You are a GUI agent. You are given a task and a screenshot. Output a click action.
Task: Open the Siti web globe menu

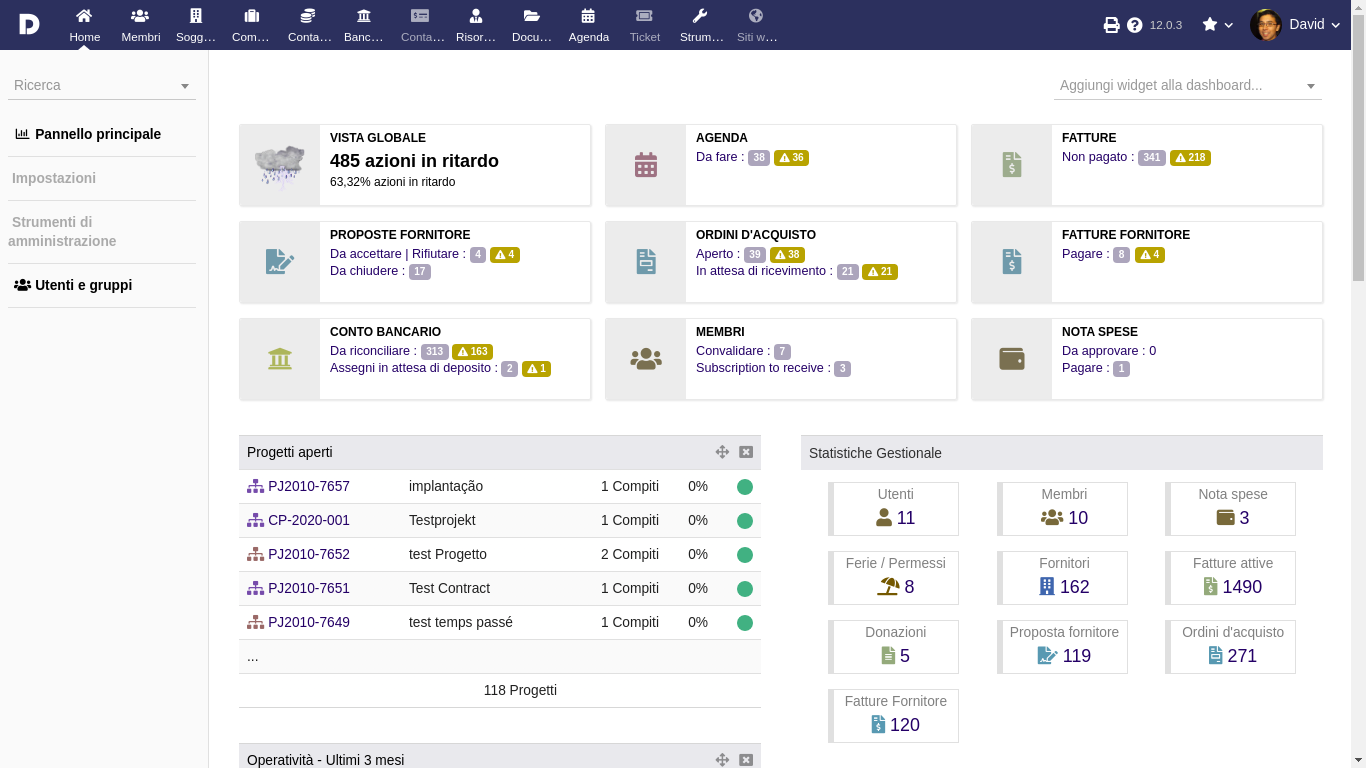[756, 25]
